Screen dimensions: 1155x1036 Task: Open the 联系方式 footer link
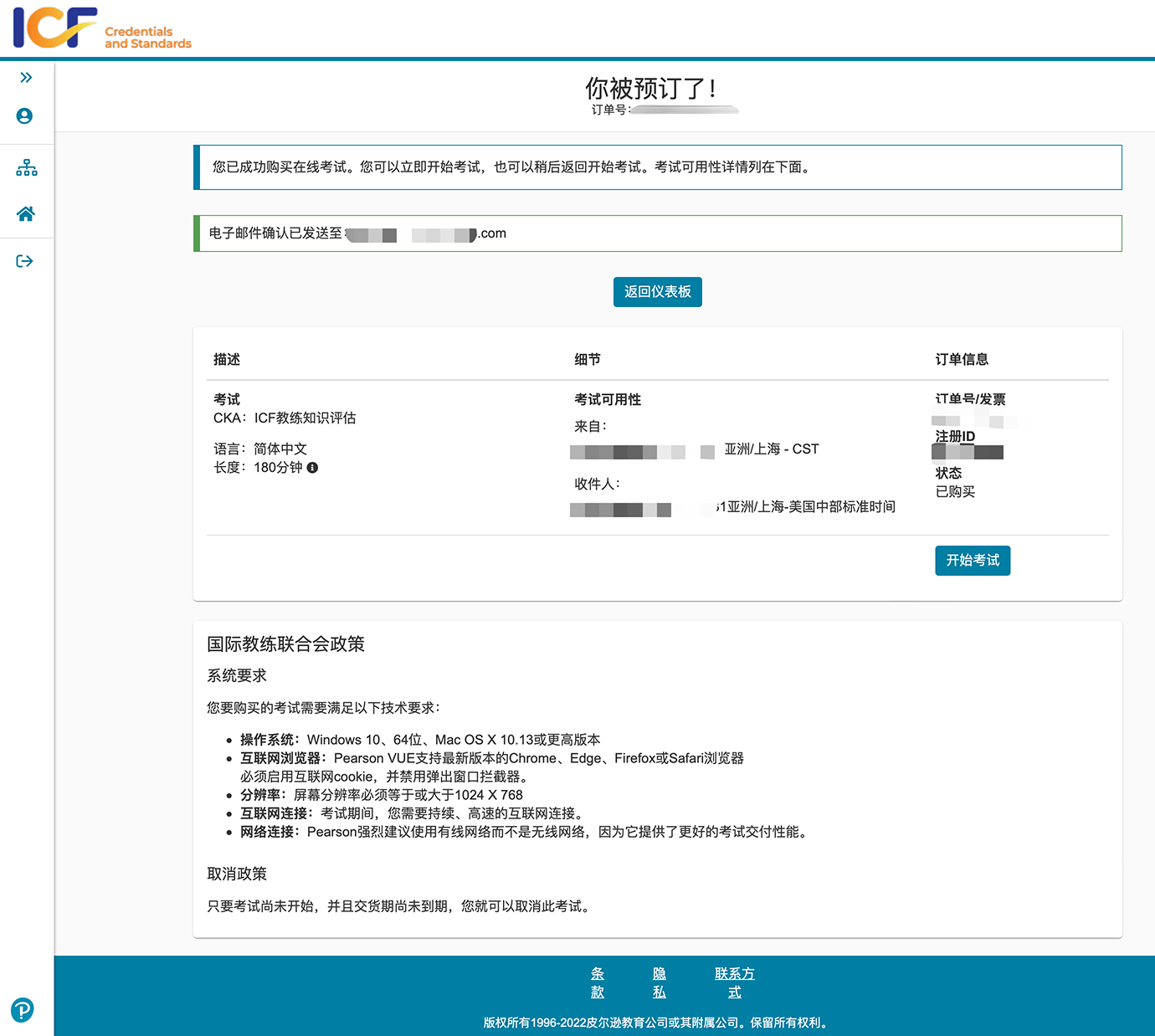tap(734, 983)
